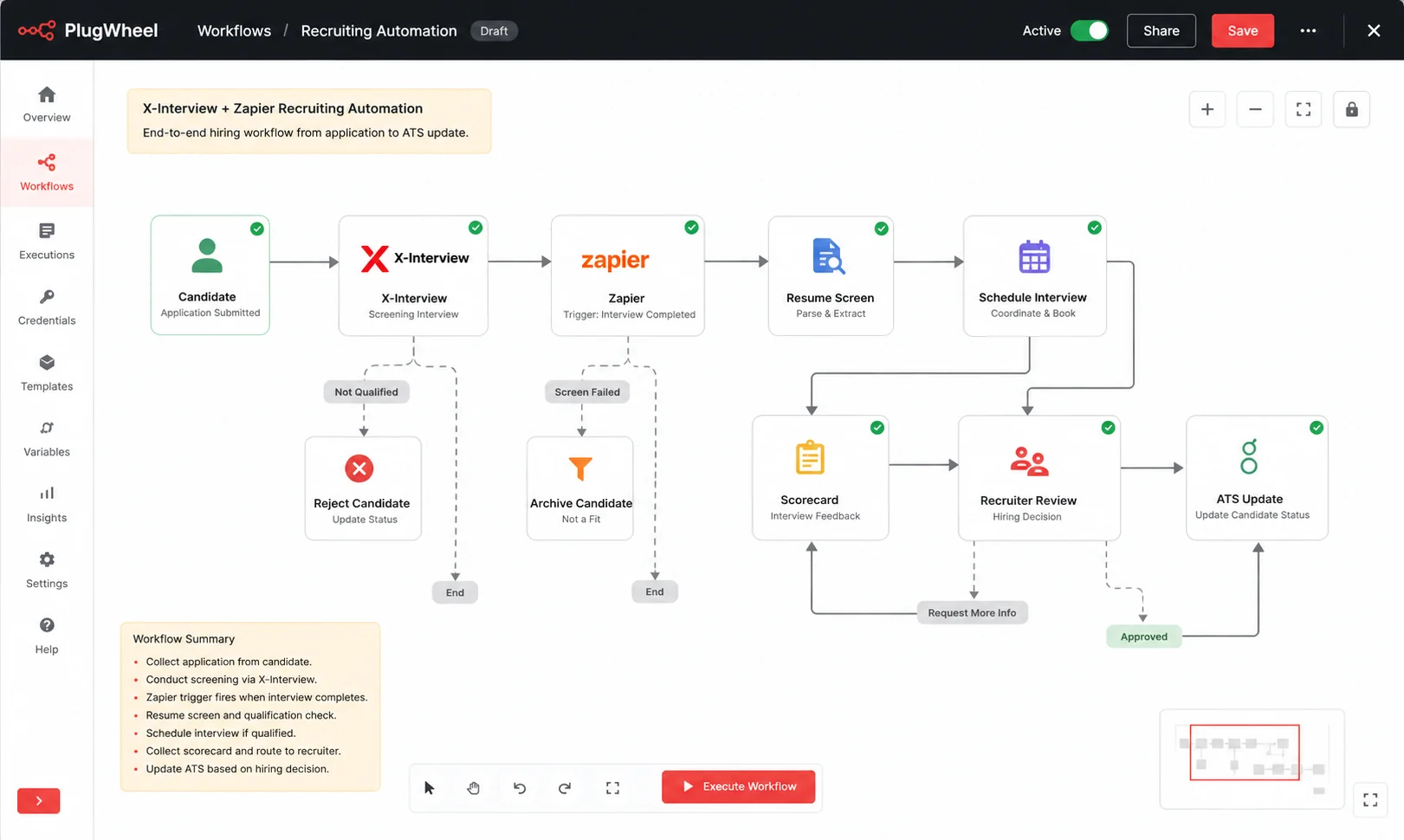Click the green check on ATS Update node
This screenshot has height=840, width=1404.
[x=1317, y=428]
